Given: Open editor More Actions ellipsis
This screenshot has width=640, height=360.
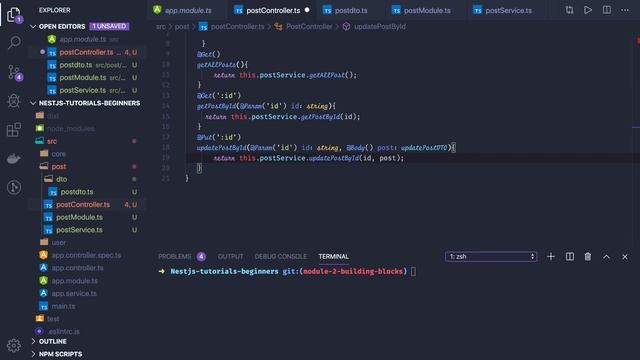Looking at the screenshot, I should tap(625, 10).
